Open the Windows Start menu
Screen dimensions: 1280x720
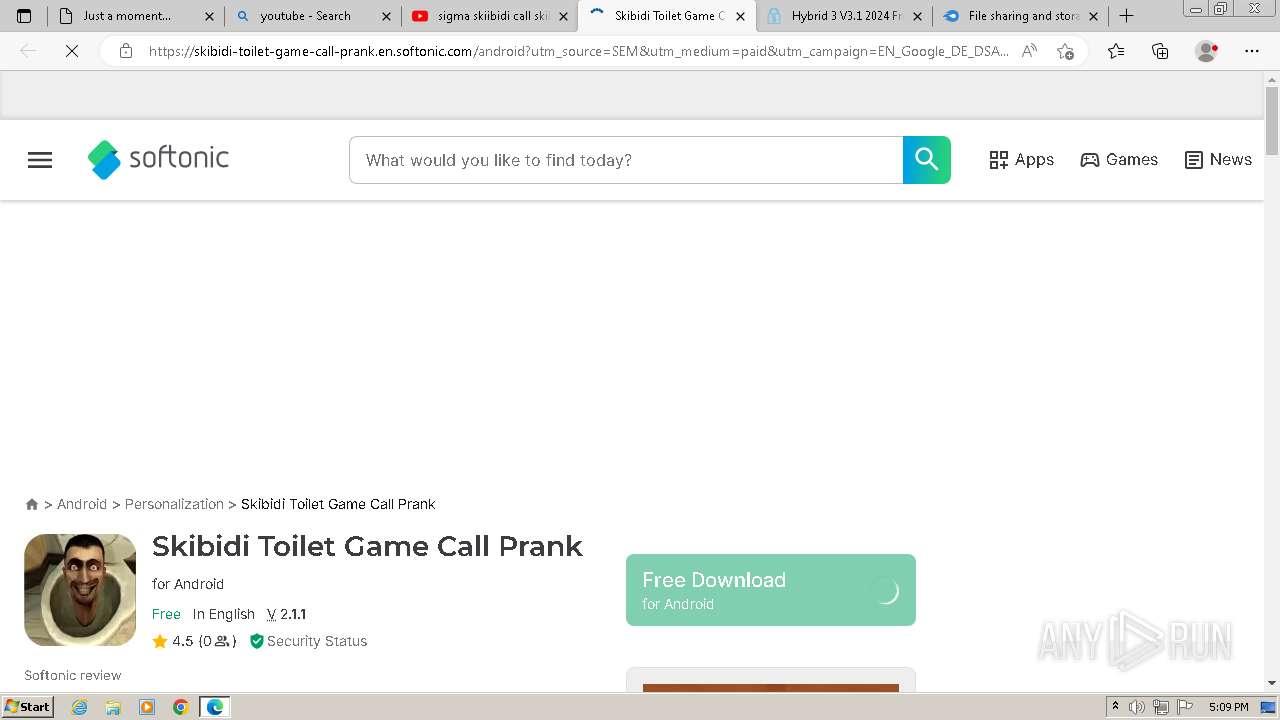point(27,707)
